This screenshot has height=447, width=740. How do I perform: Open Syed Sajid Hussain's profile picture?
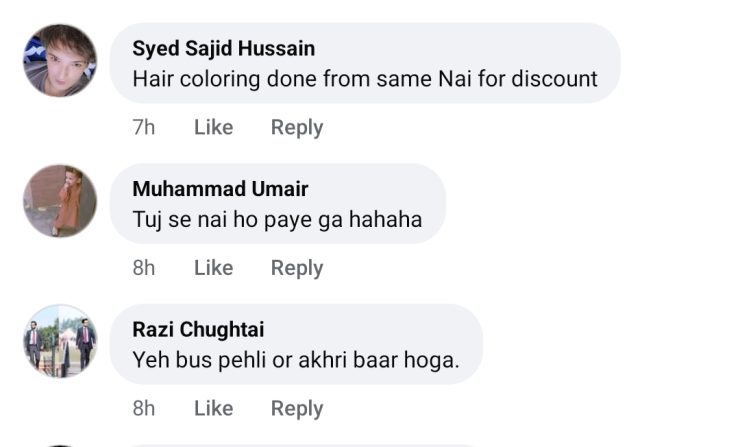click(x=60, y=60)
